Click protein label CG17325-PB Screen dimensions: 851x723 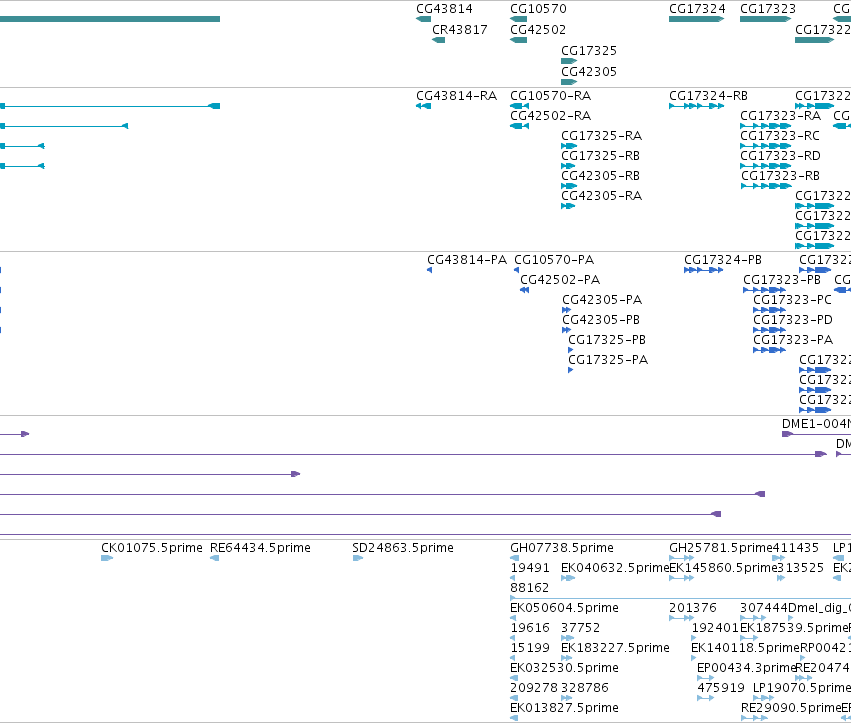pyautogui.click(x=607, y=340)
